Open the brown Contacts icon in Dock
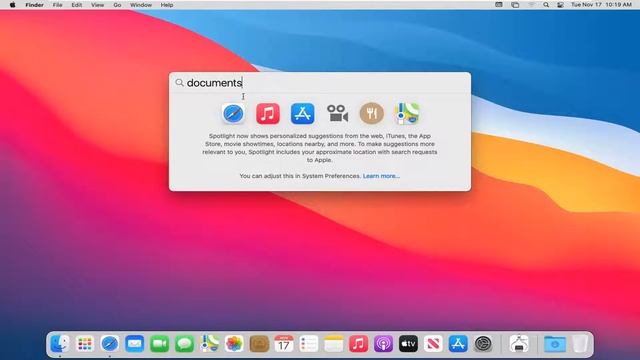This screenshot has width=640, height=360. [x=259, y=344]
